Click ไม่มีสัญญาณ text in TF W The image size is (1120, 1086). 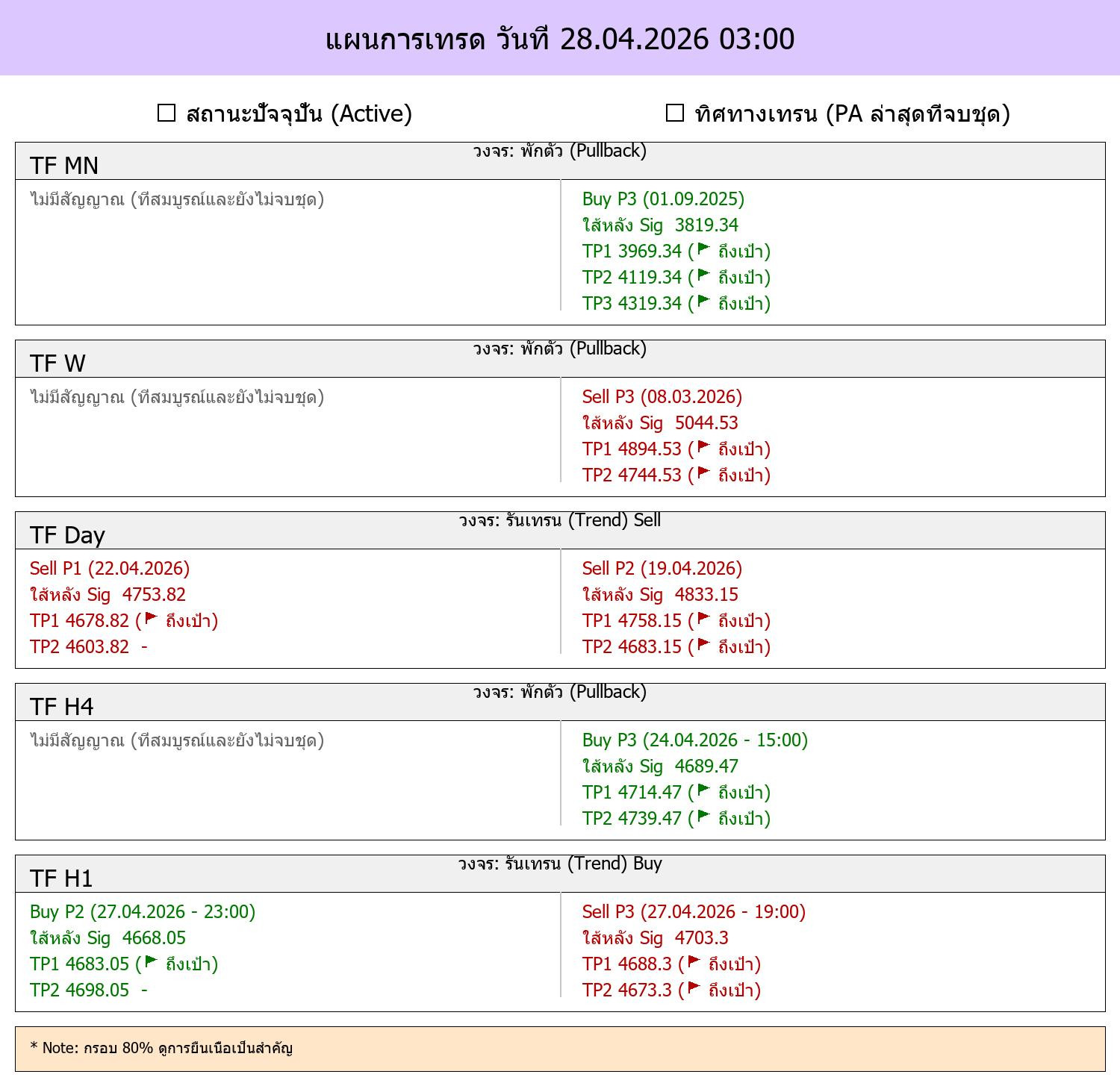pos(177,397)
